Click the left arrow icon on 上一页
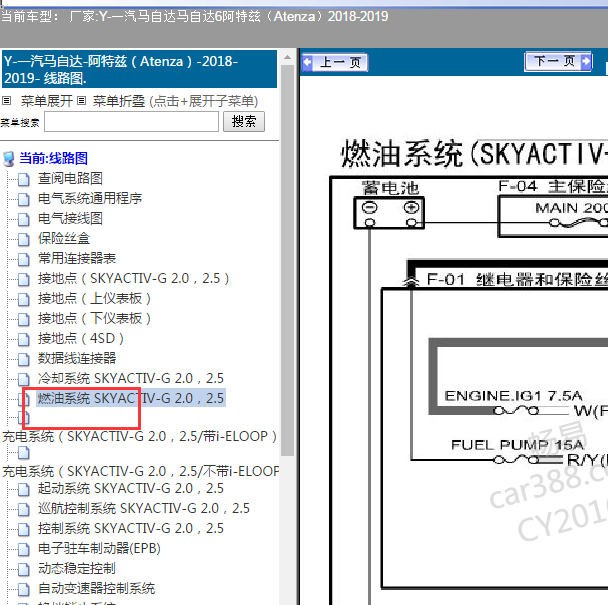The image size is (608, 605). (307, 62)
